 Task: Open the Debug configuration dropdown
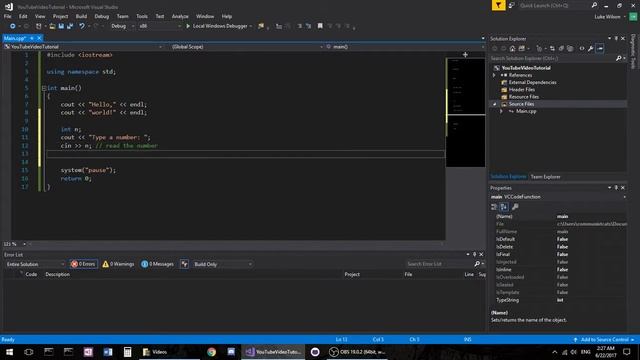[x=122, y=26]
